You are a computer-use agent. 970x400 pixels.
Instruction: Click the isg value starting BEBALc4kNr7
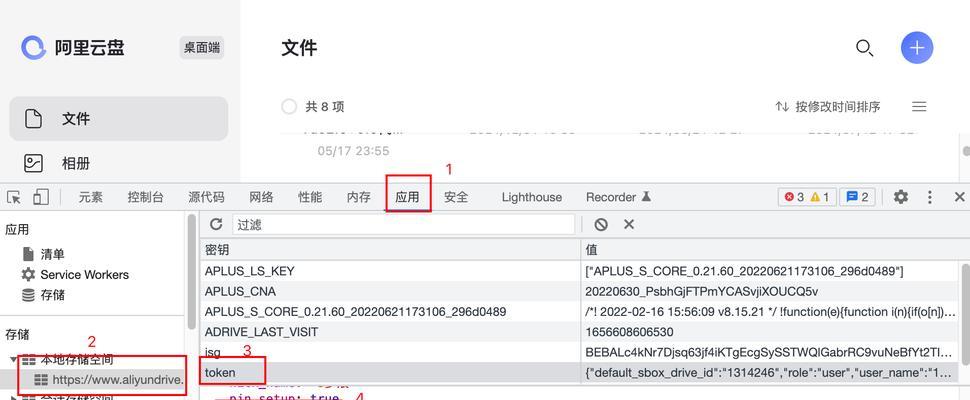770,352
